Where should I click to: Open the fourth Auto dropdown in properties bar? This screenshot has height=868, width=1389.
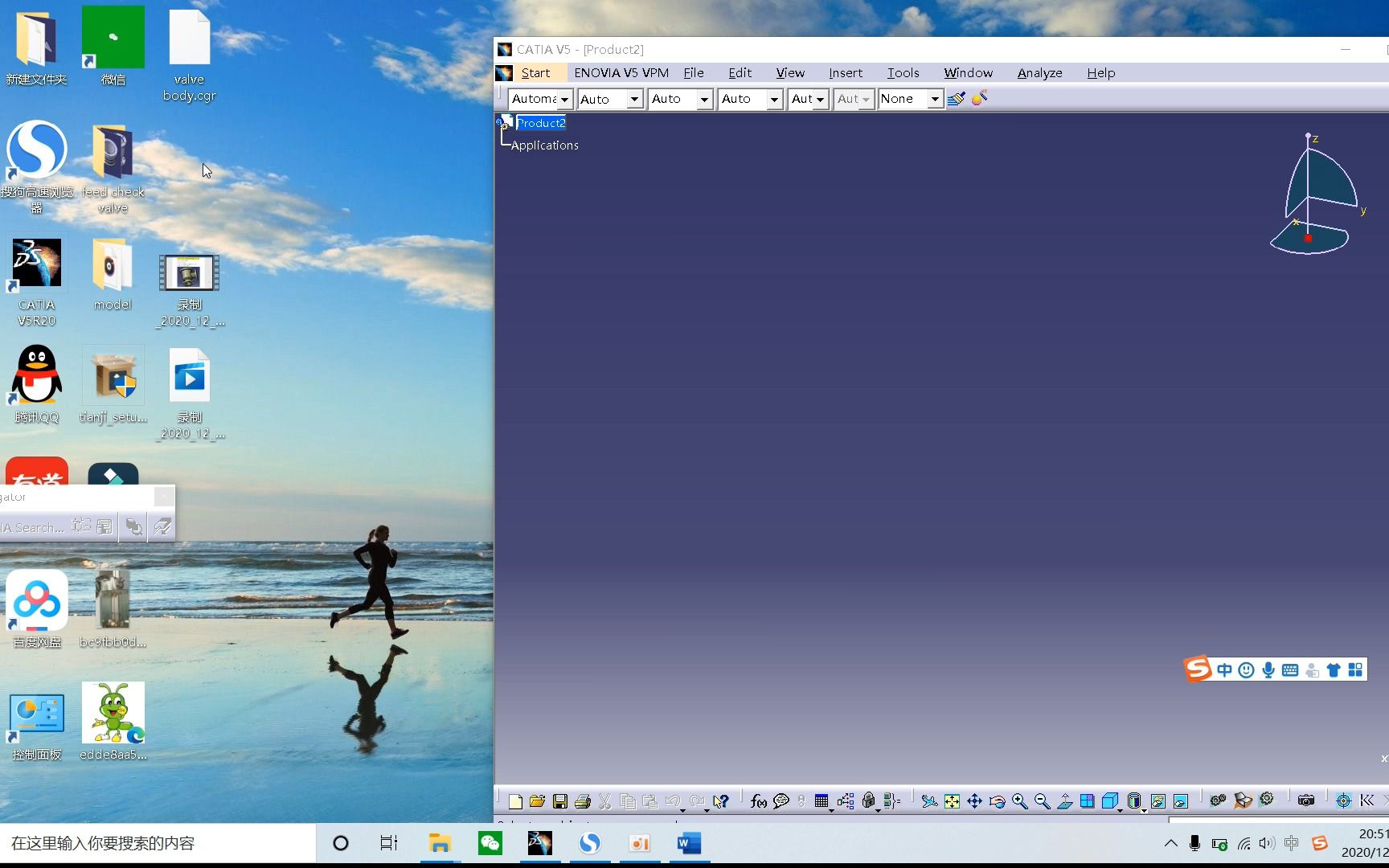click(x=774, y=100)
